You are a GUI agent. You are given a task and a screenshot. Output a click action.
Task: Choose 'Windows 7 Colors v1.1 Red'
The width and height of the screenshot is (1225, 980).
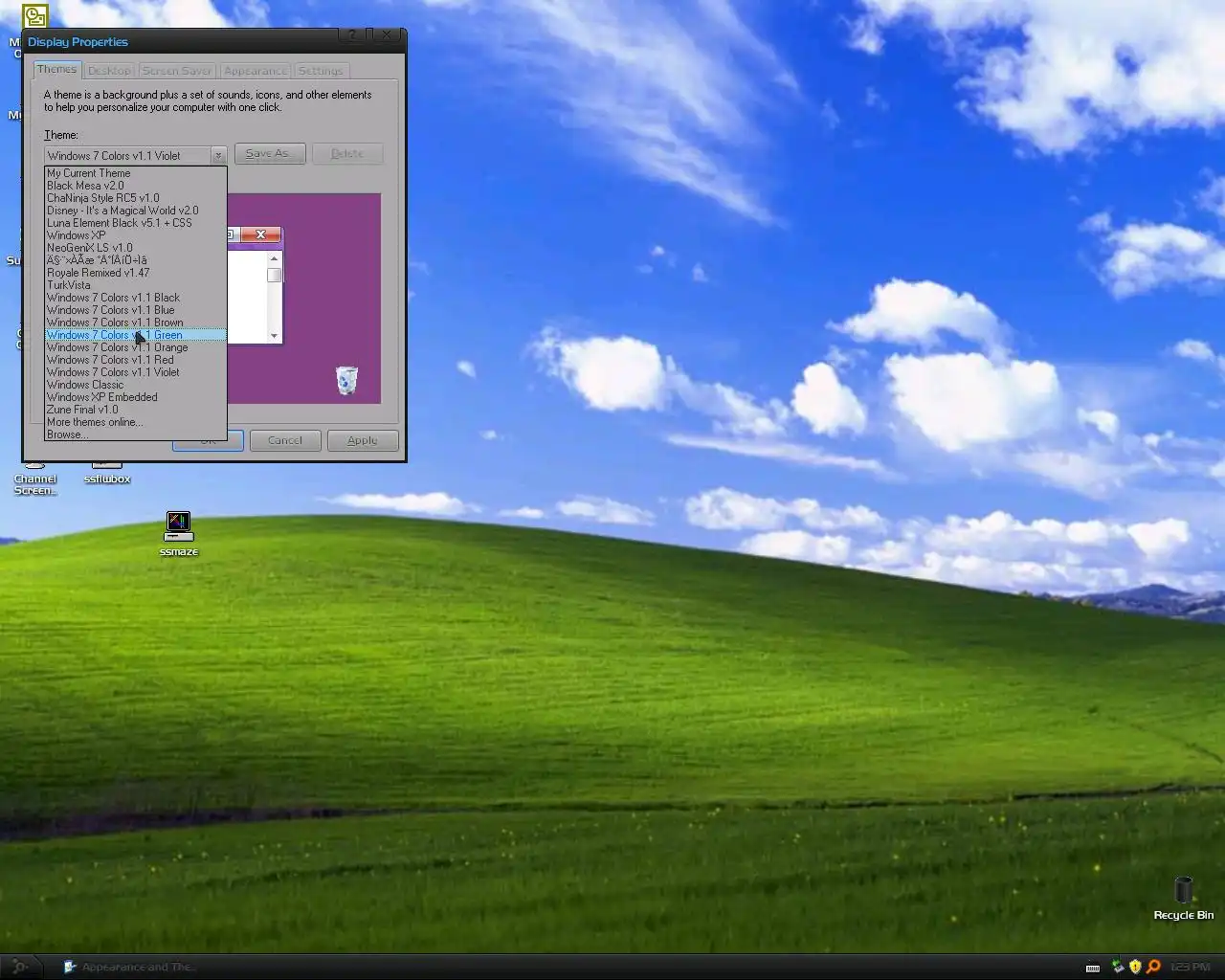click(136, 360)
